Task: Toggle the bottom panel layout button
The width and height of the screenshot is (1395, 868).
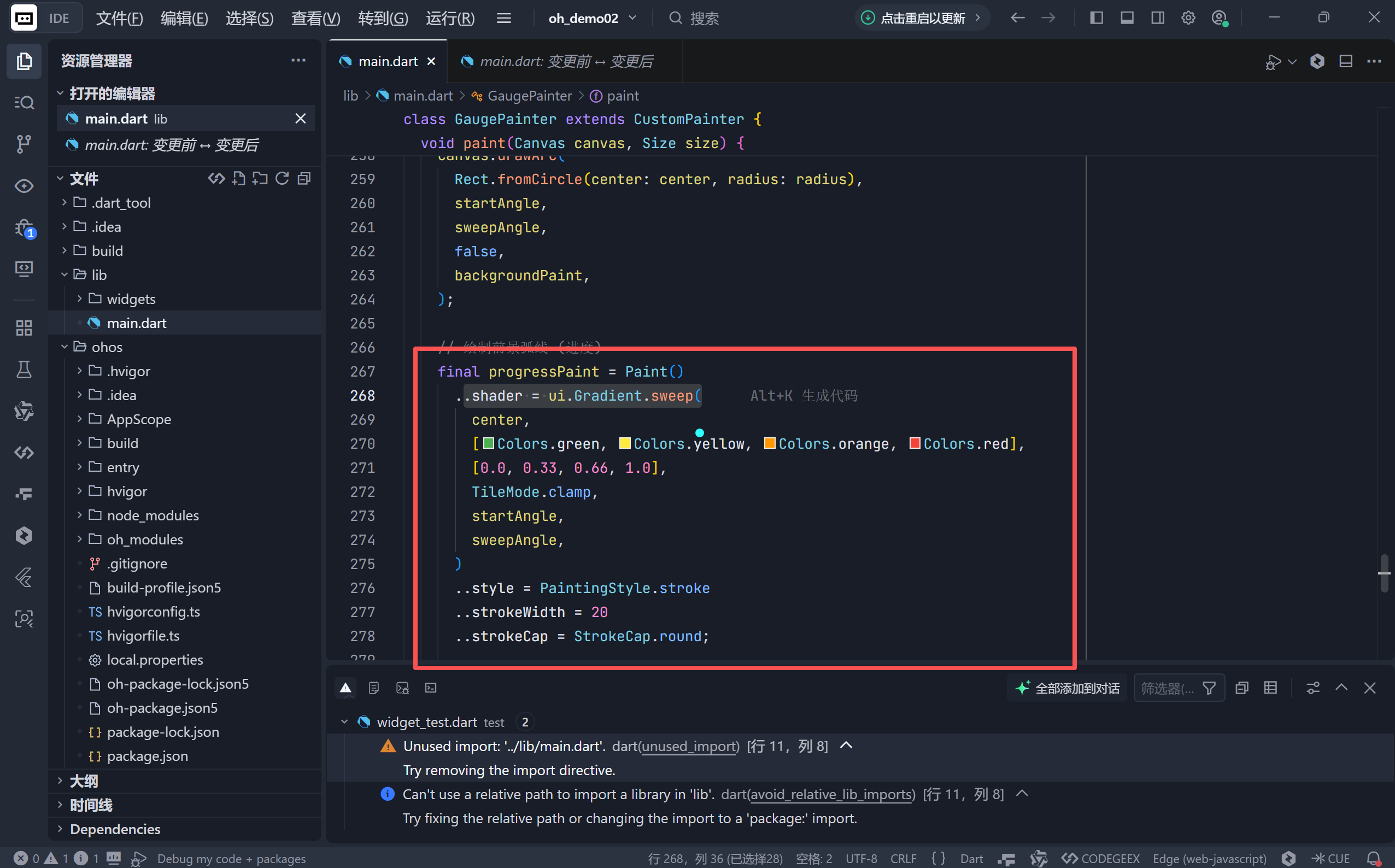Action: pos(1127,18)
